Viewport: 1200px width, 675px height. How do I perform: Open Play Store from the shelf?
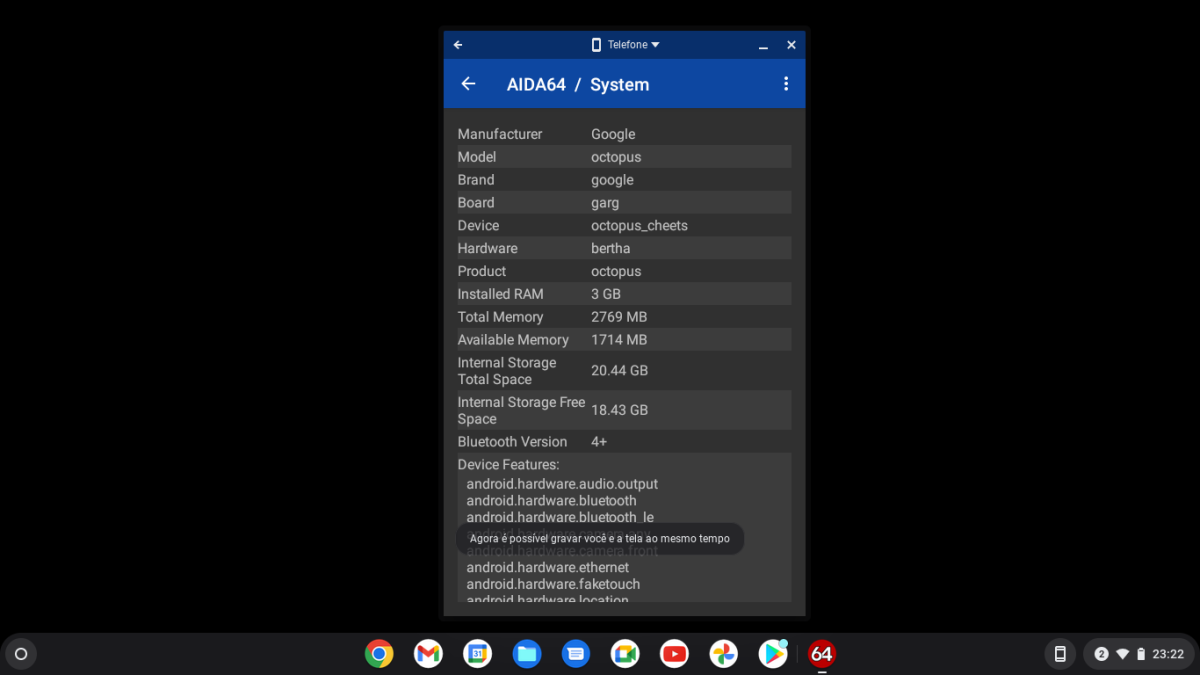773,654
